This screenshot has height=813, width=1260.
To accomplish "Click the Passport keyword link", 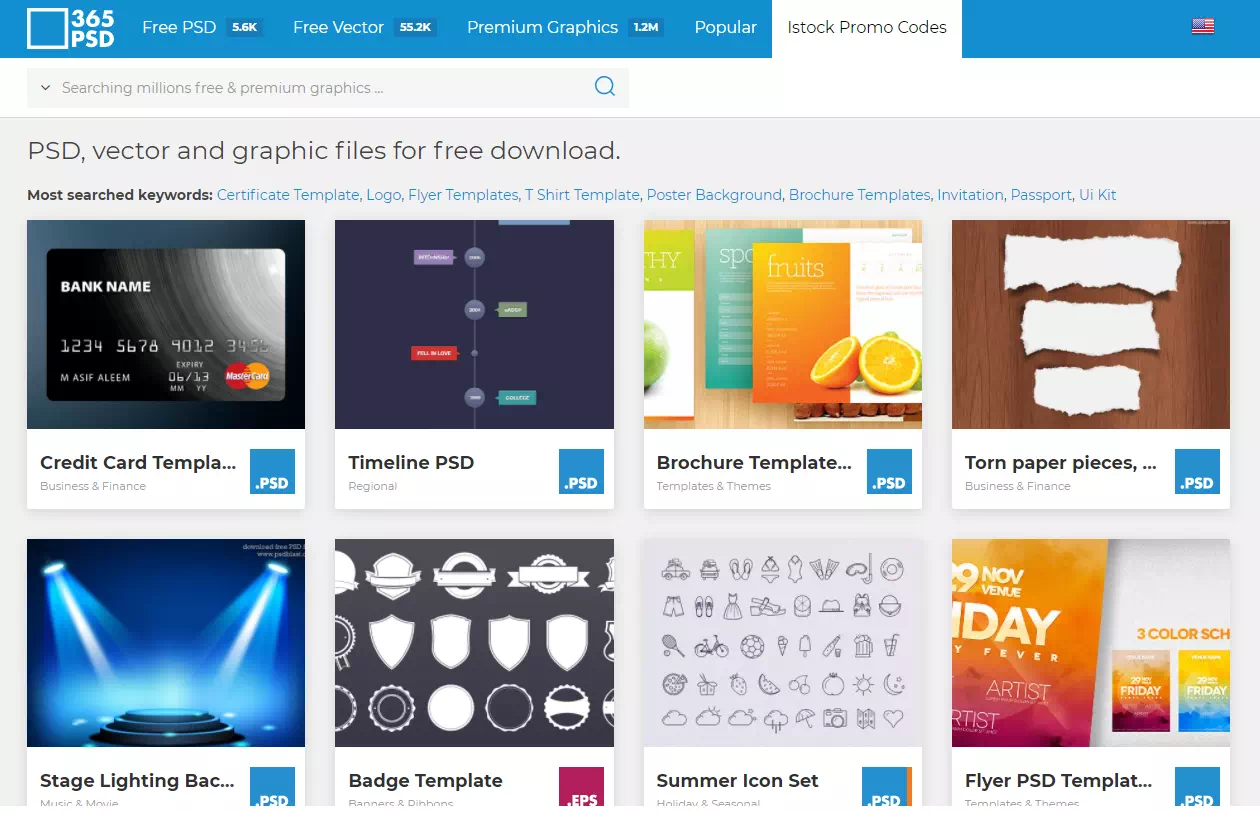I will click(x=1041, y=195).
